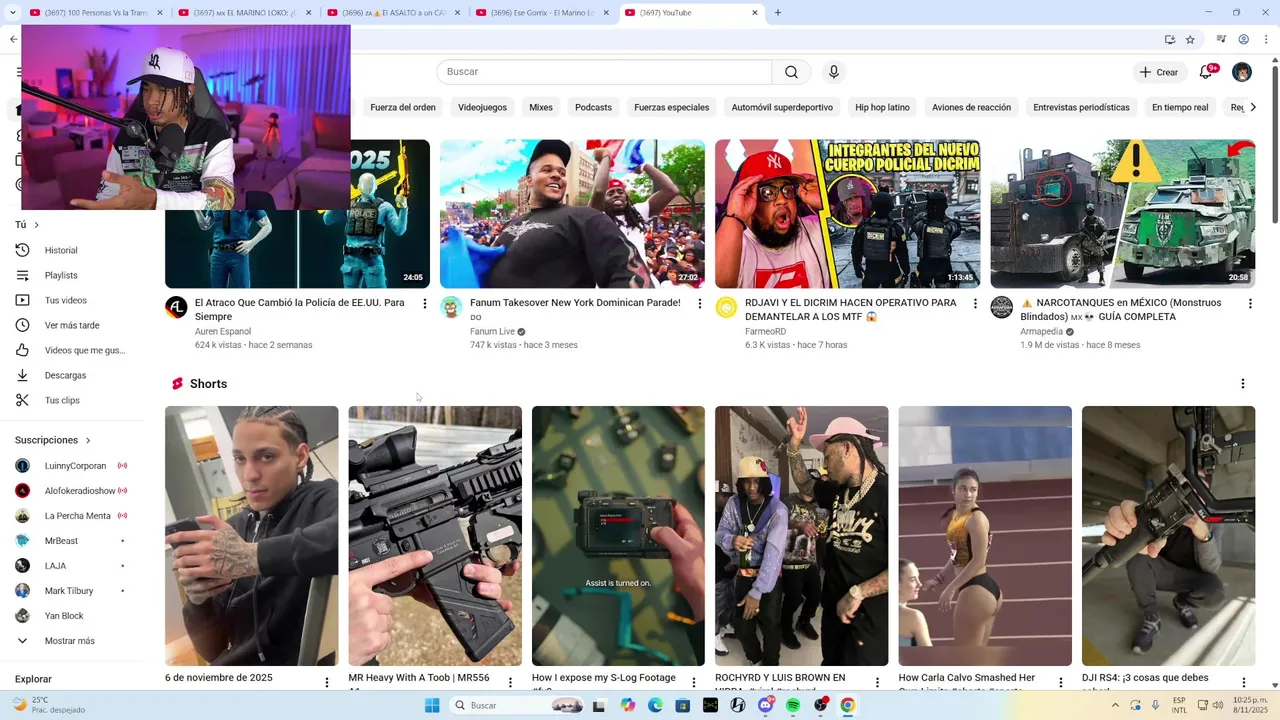
Task: Click the YouTube Buscar search field
Action: point(604,72)
